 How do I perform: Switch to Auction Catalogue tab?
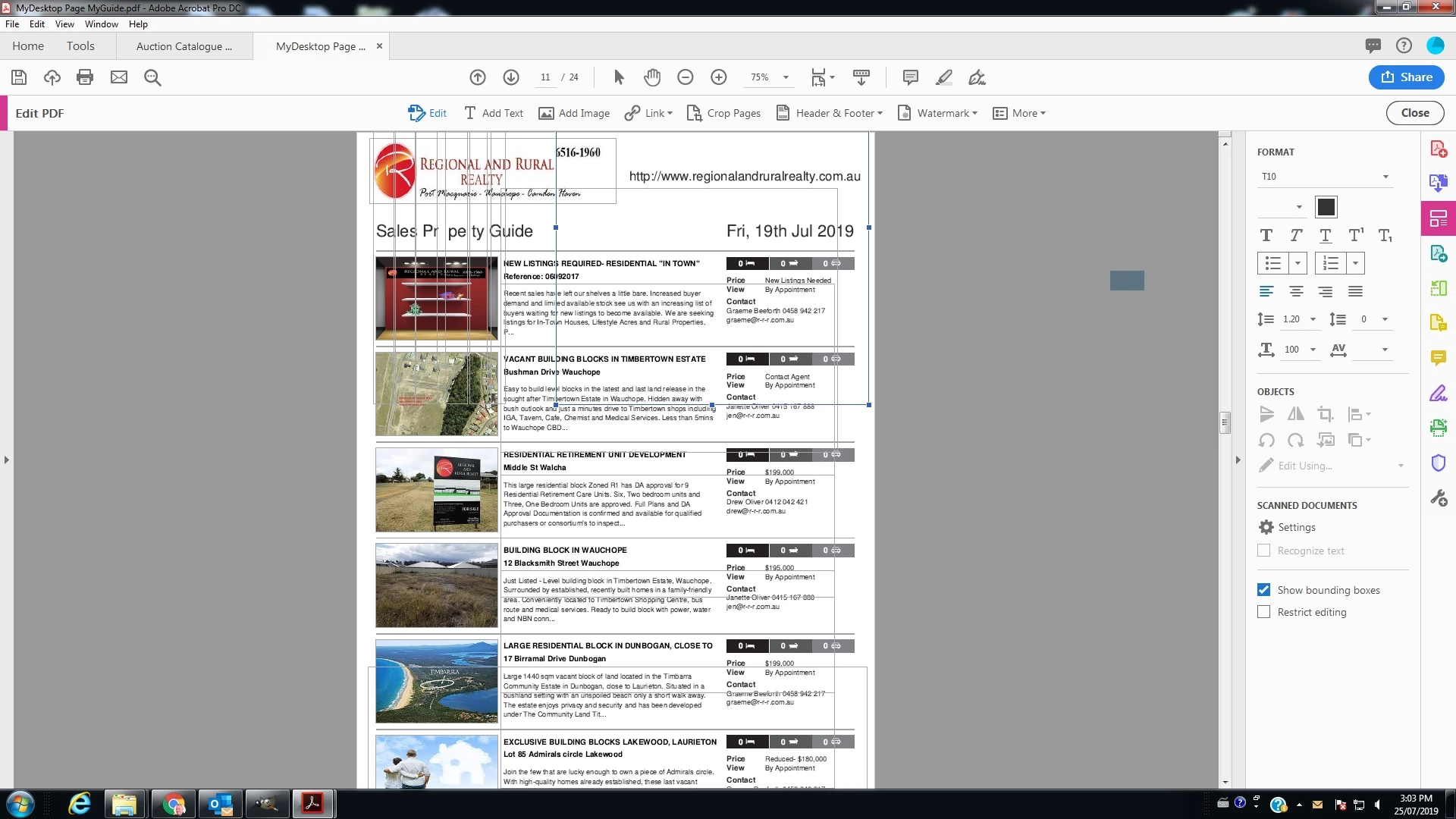(184, 46)
